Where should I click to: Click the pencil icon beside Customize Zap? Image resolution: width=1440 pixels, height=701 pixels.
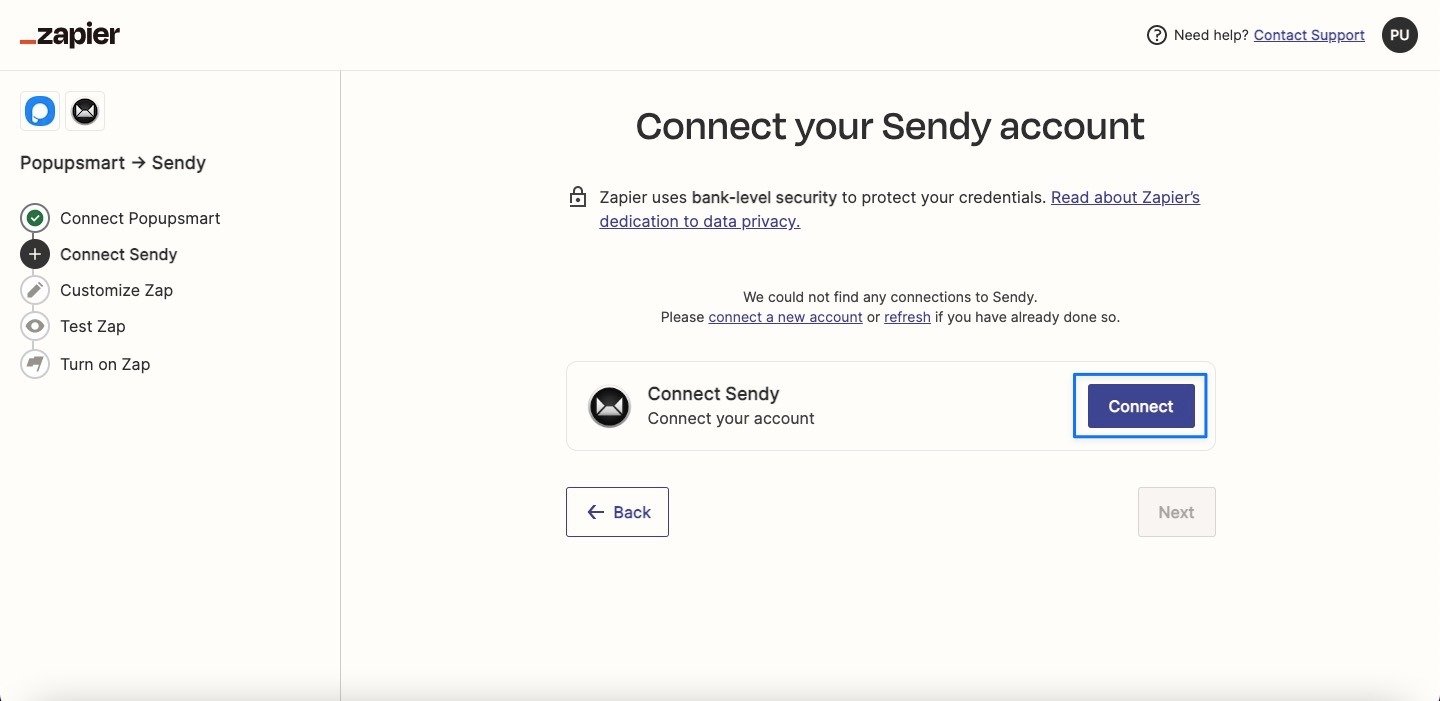34,290
